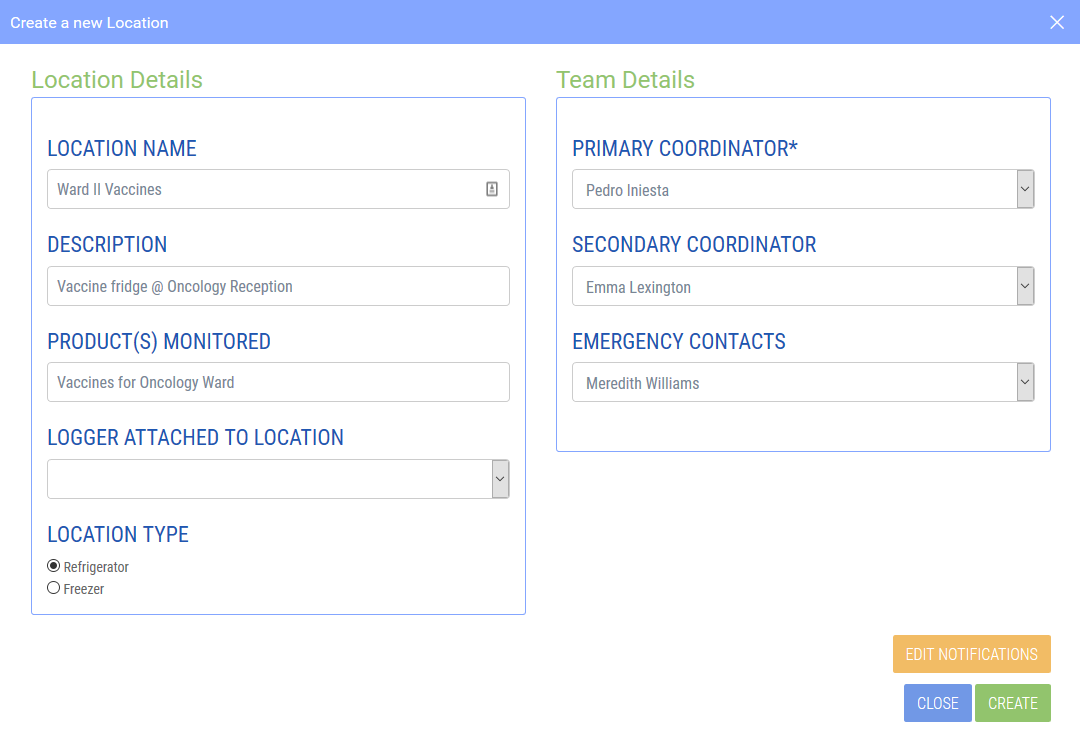
Task: Click the green Create button
Action: 1012,703
